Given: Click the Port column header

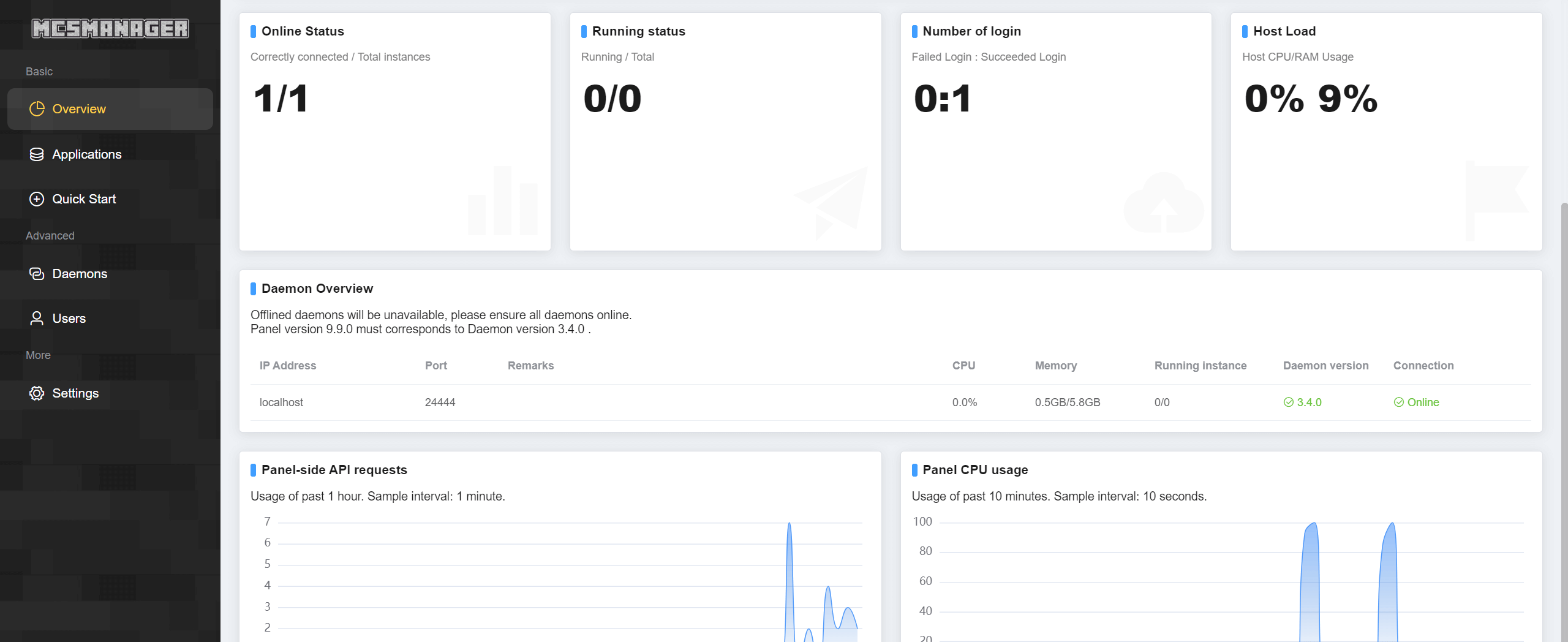Looking at the screenshot, I should point(436,365).
